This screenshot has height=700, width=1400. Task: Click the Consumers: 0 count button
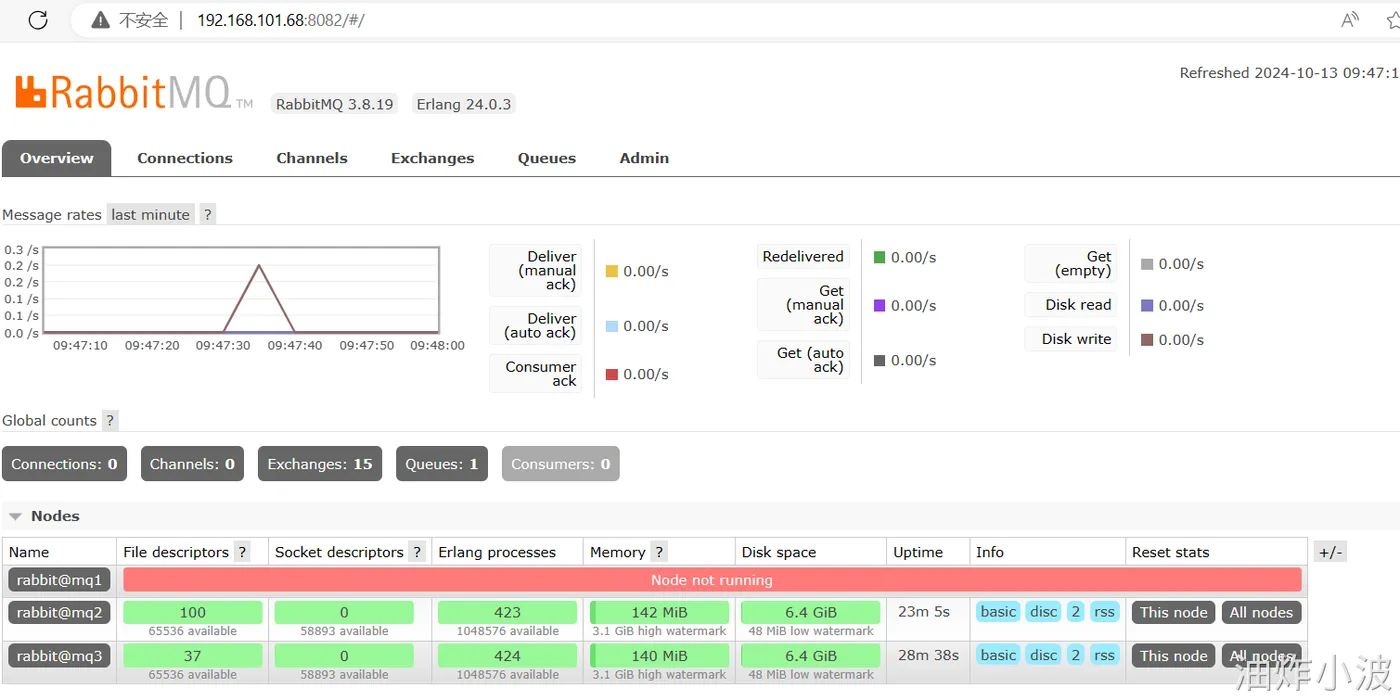[x=561, y=464]
